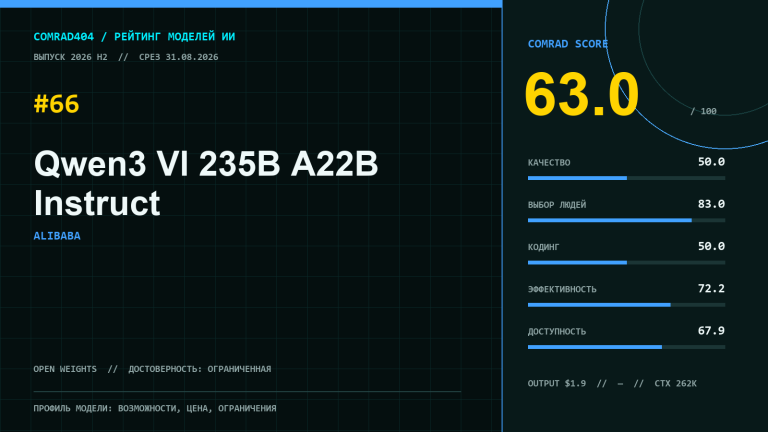Click the КОДИНГ value 50.0
This screenshot has height=432, width=768.
(x=711, y=246)
